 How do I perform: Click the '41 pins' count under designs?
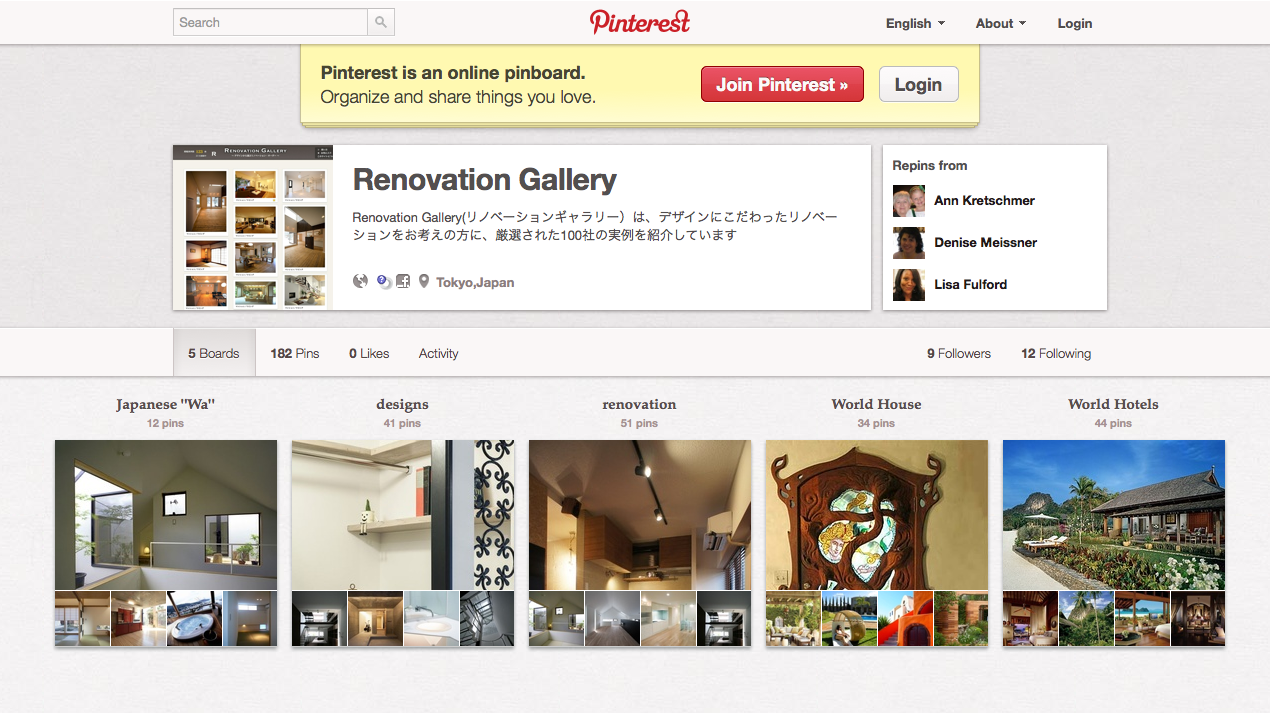point(402,424)
